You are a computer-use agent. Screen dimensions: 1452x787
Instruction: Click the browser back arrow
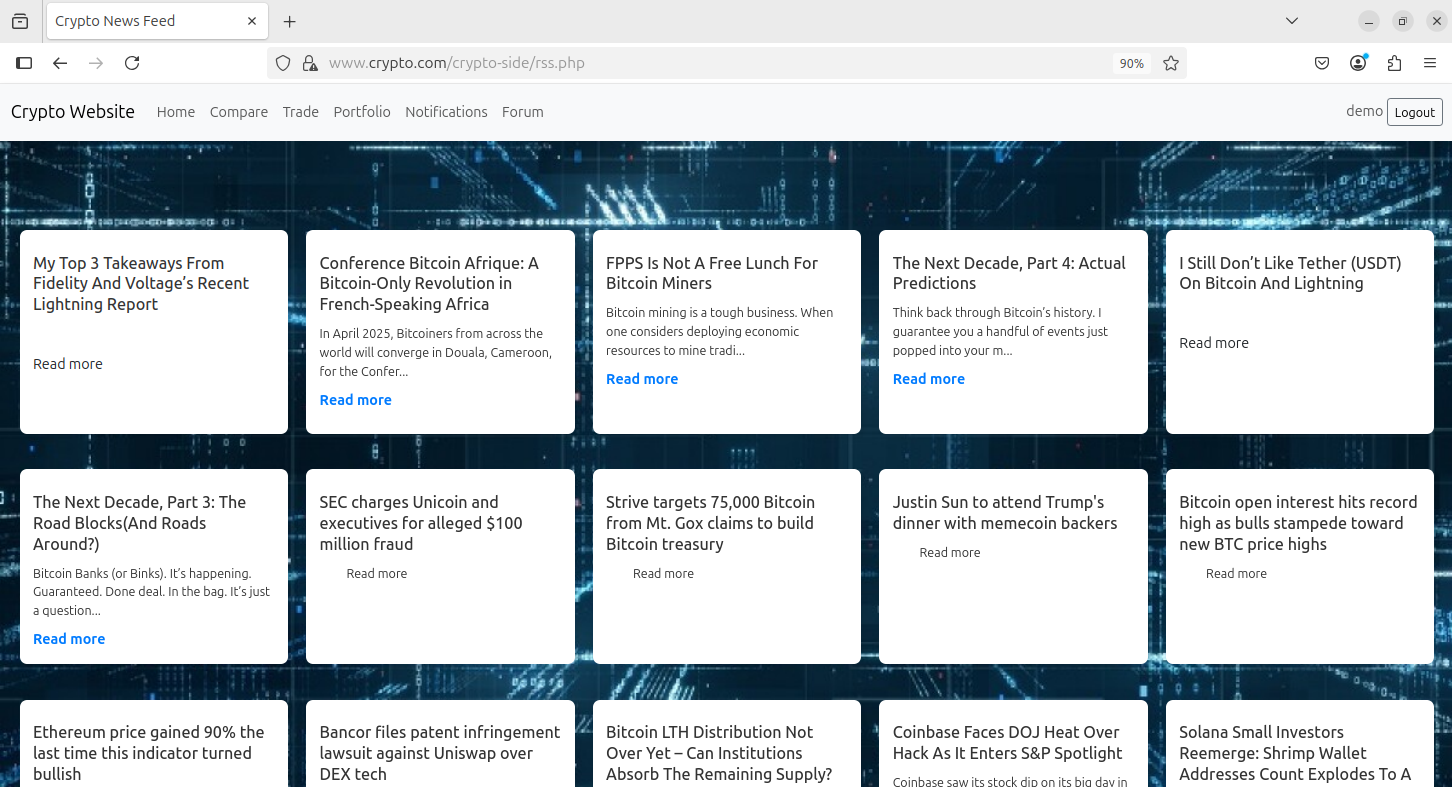60,63
